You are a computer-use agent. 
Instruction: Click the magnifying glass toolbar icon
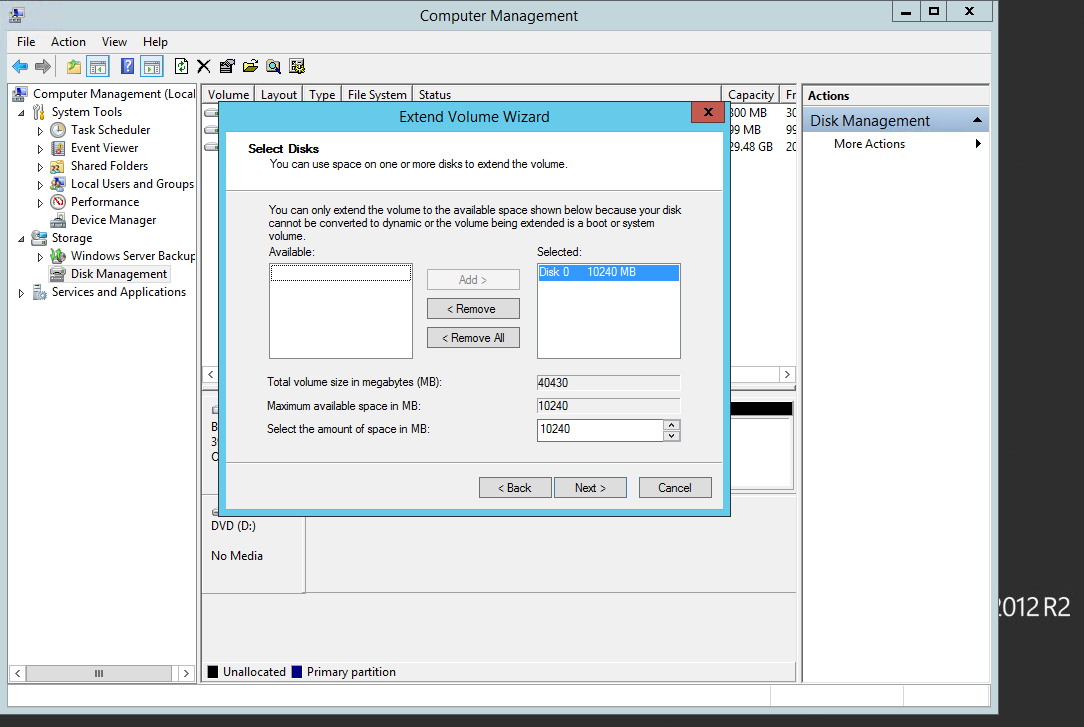(273, 66)
